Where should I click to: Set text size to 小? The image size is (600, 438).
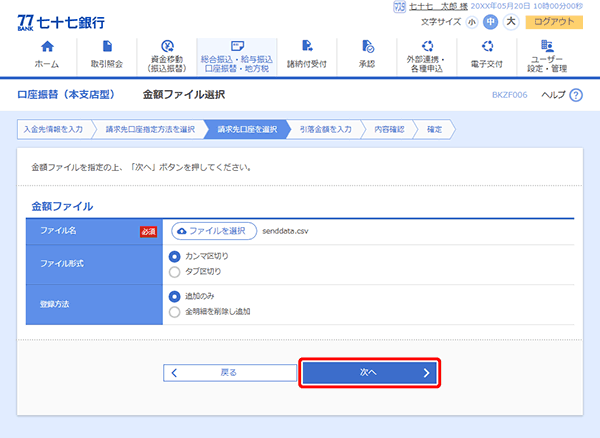pos(472,22)
